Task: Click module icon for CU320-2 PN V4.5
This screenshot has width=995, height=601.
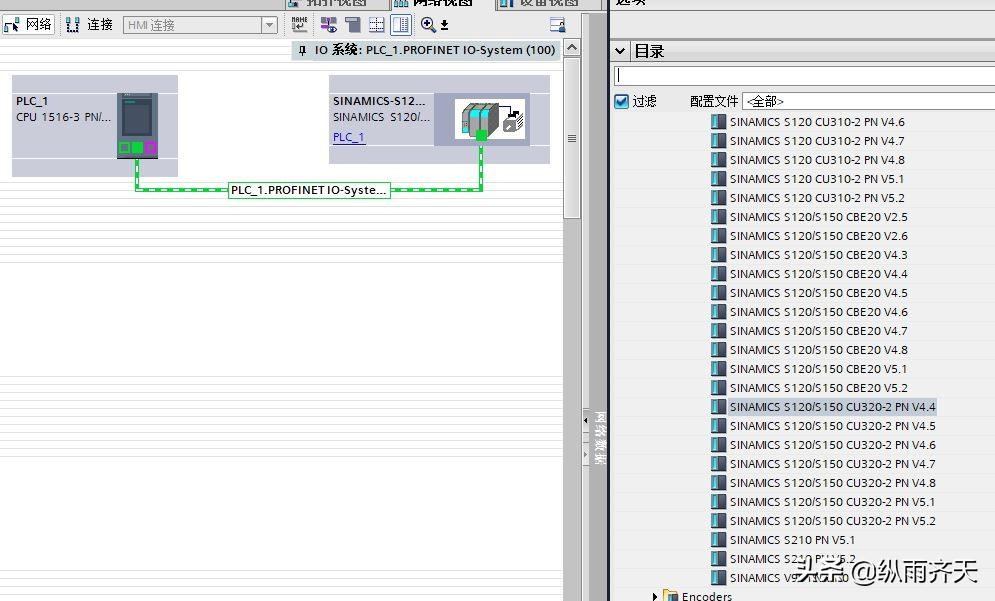Action: tap(718, 426)
